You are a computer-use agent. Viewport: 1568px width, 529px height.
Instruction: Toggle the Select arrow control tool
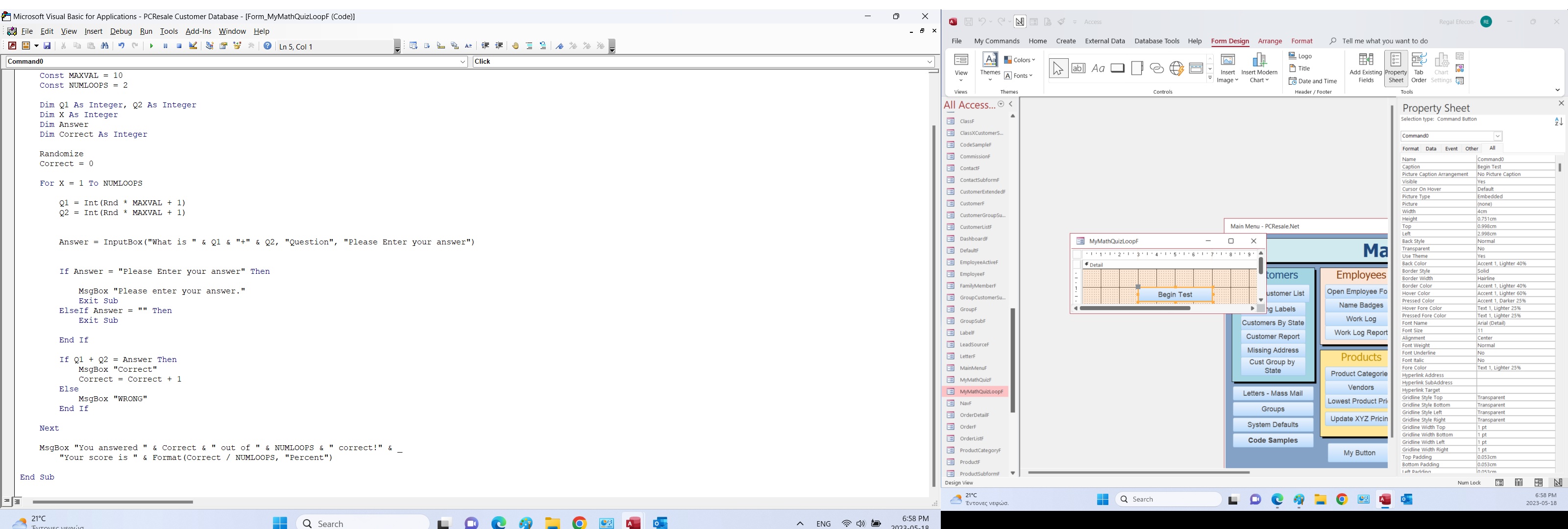[1058, 68]
